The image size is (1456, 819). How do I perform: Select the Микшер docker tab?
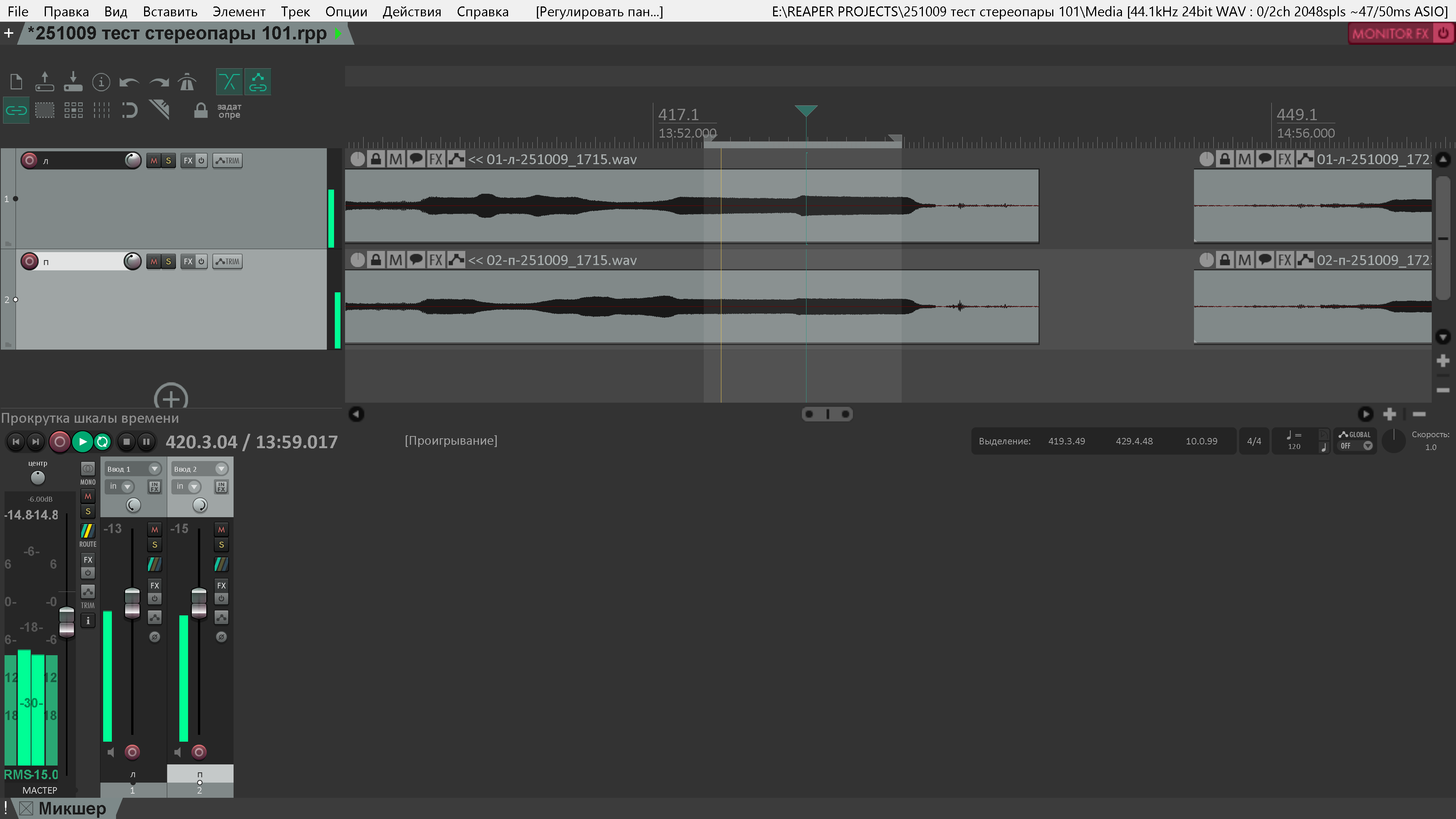click(72, 808)
